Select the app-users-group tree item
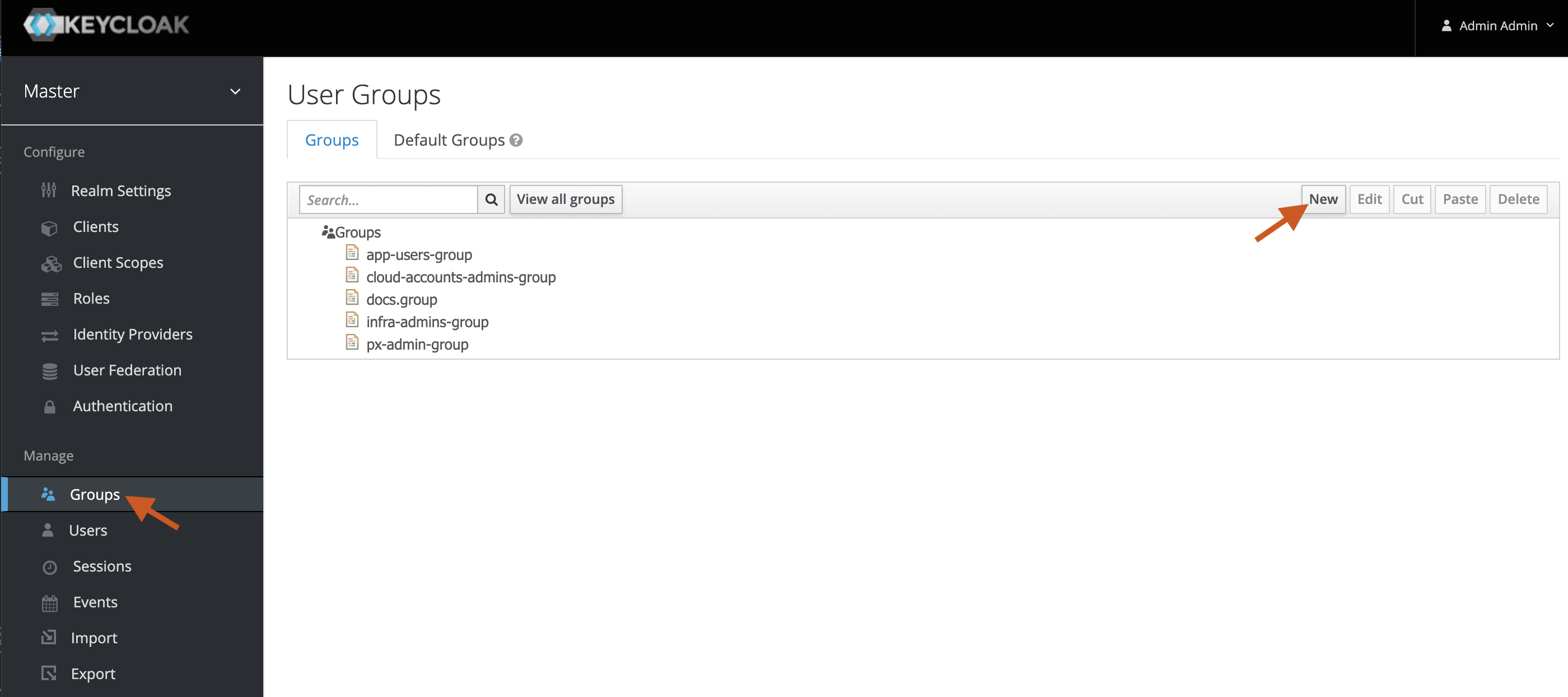The height and width of the screenshot is (697, 1568). (x=418, y=254)
